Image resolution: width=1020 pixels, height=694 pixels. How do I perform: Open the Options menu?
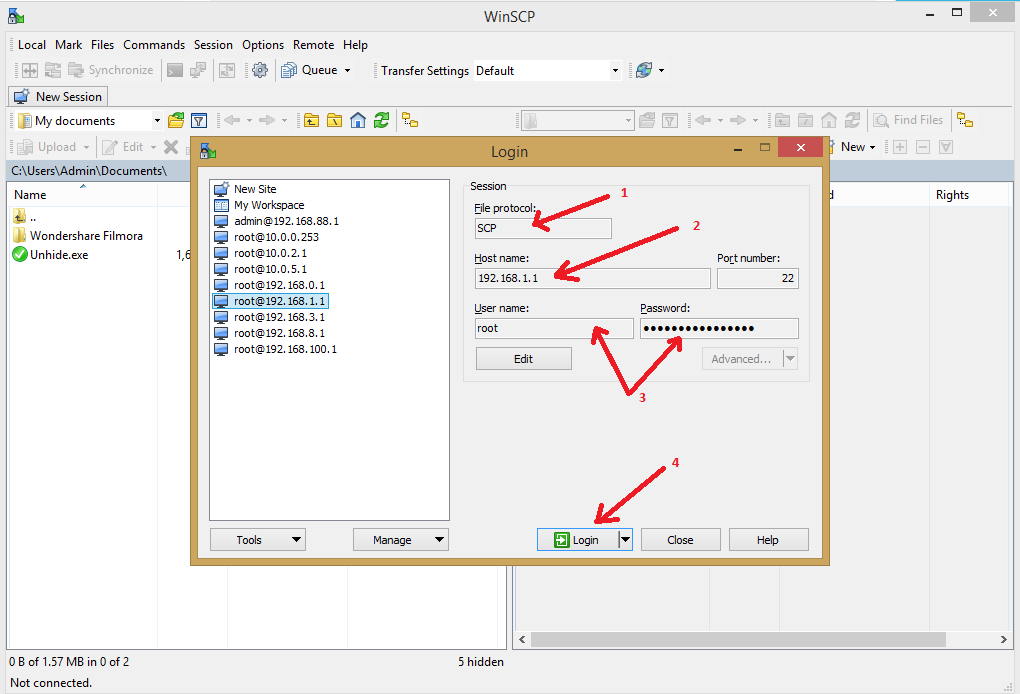pos(262,44)
